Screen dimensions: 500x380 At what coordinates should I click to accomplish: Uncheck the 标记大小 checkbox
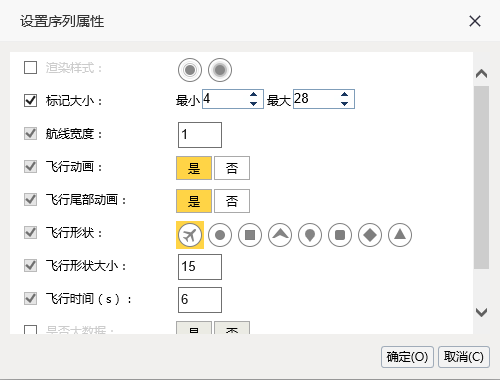tap(30, 100)
